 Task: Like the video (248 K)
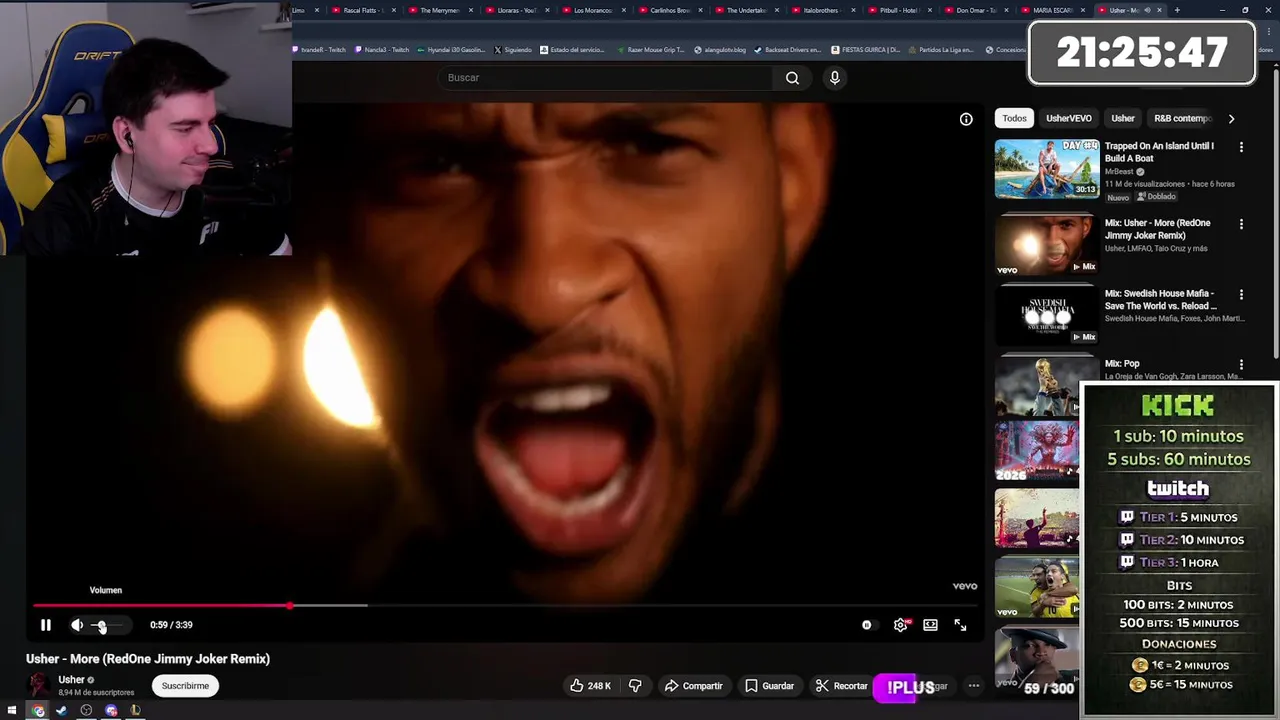click(x=590, y=686)
